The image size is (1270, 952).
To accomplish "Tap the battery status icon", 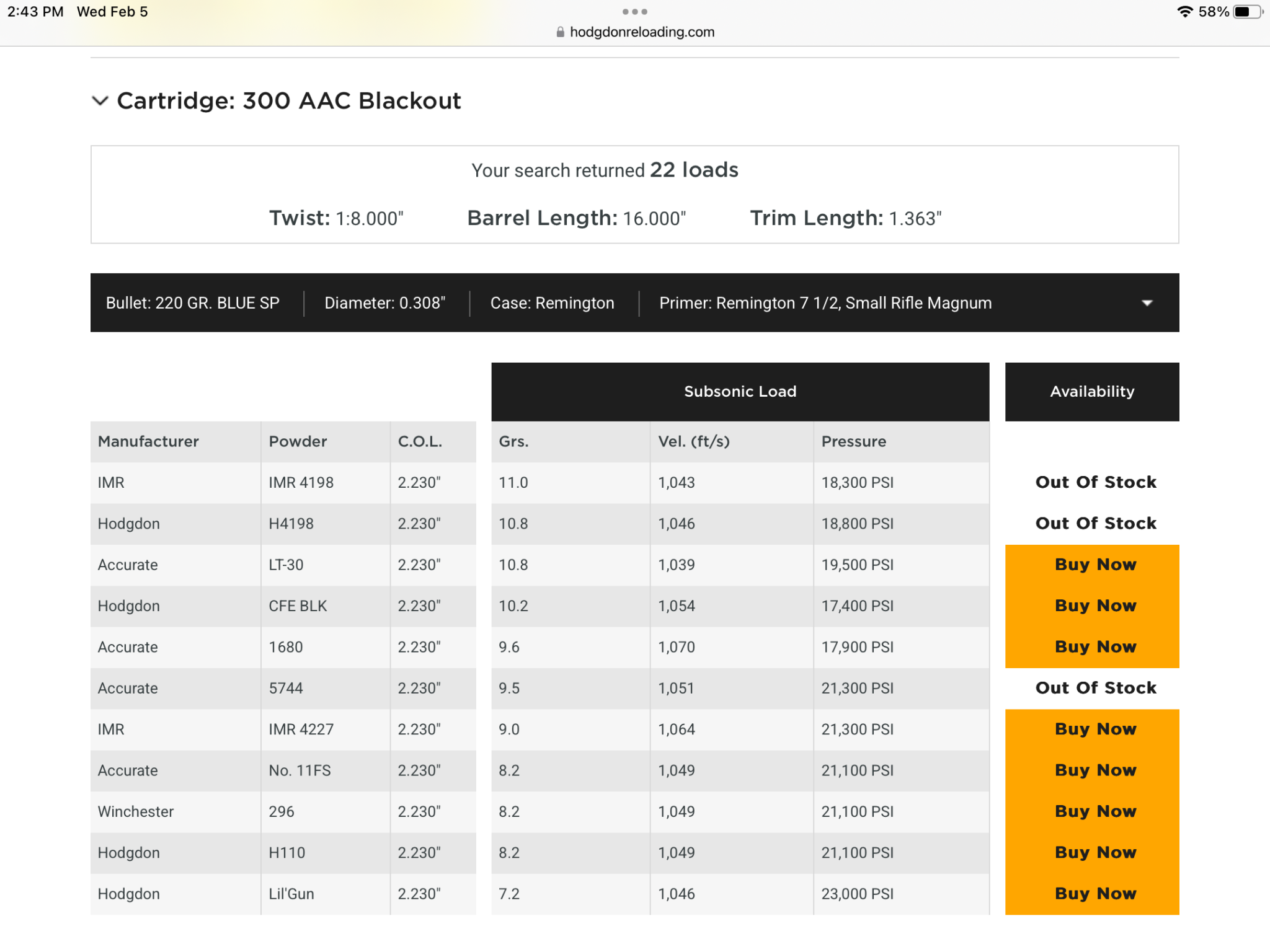I will 1247,12.
